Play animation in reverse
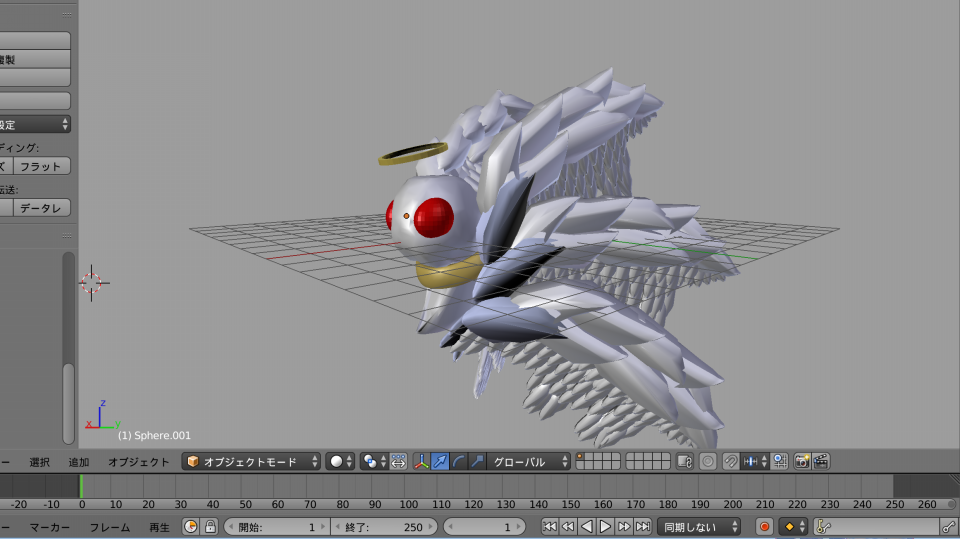Viewport: 960px width, 539px height. [x=587, y=527]
